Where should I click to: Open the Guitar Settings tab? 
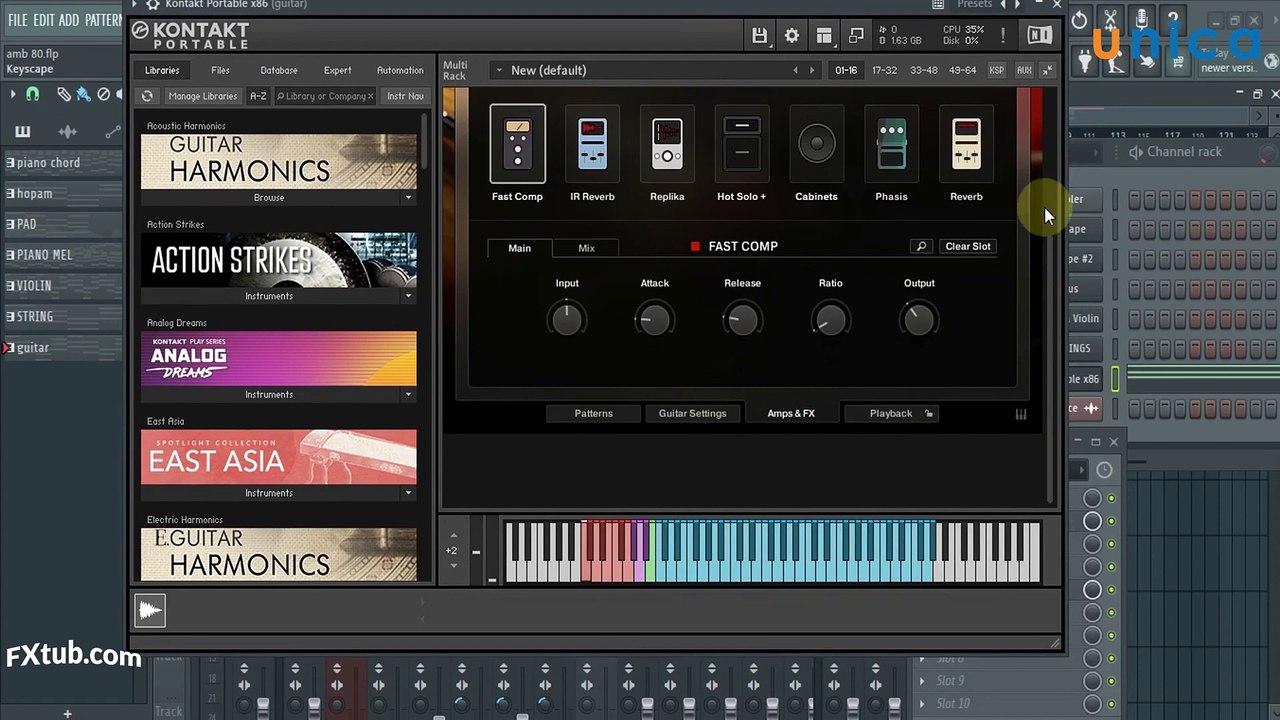(692, 413)
